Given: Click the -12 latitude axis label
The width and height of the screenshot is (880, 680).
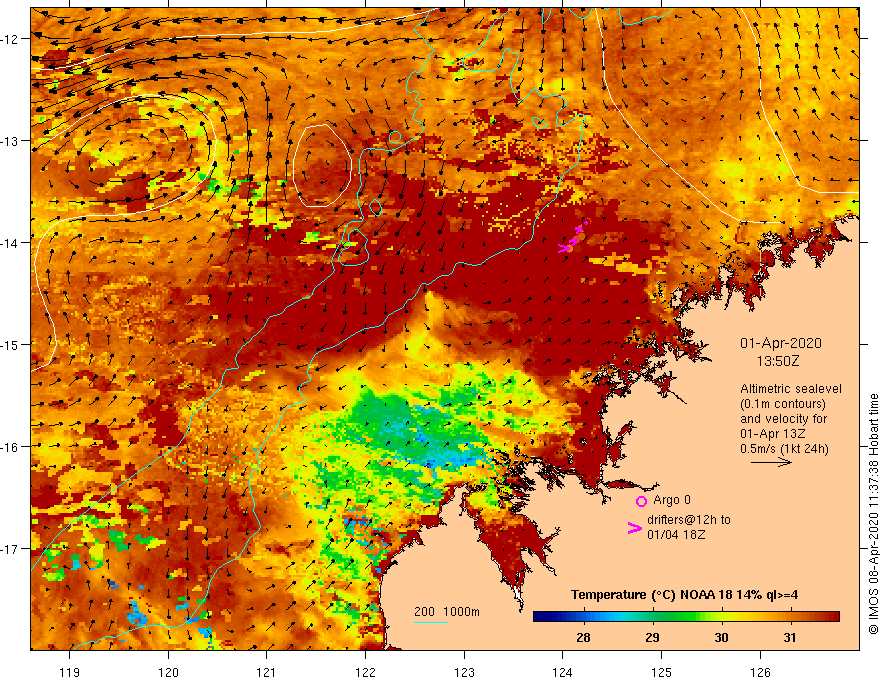Looking at the screenshot, I should click(x=12, y=39).
